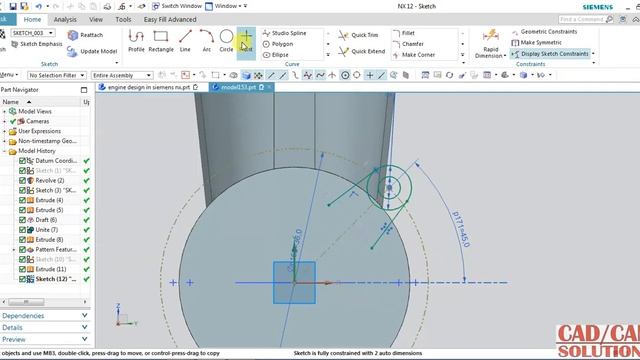Expand the Model Views tree node
Viewport: 640px width, 360px height.
(x=4, y=111)
